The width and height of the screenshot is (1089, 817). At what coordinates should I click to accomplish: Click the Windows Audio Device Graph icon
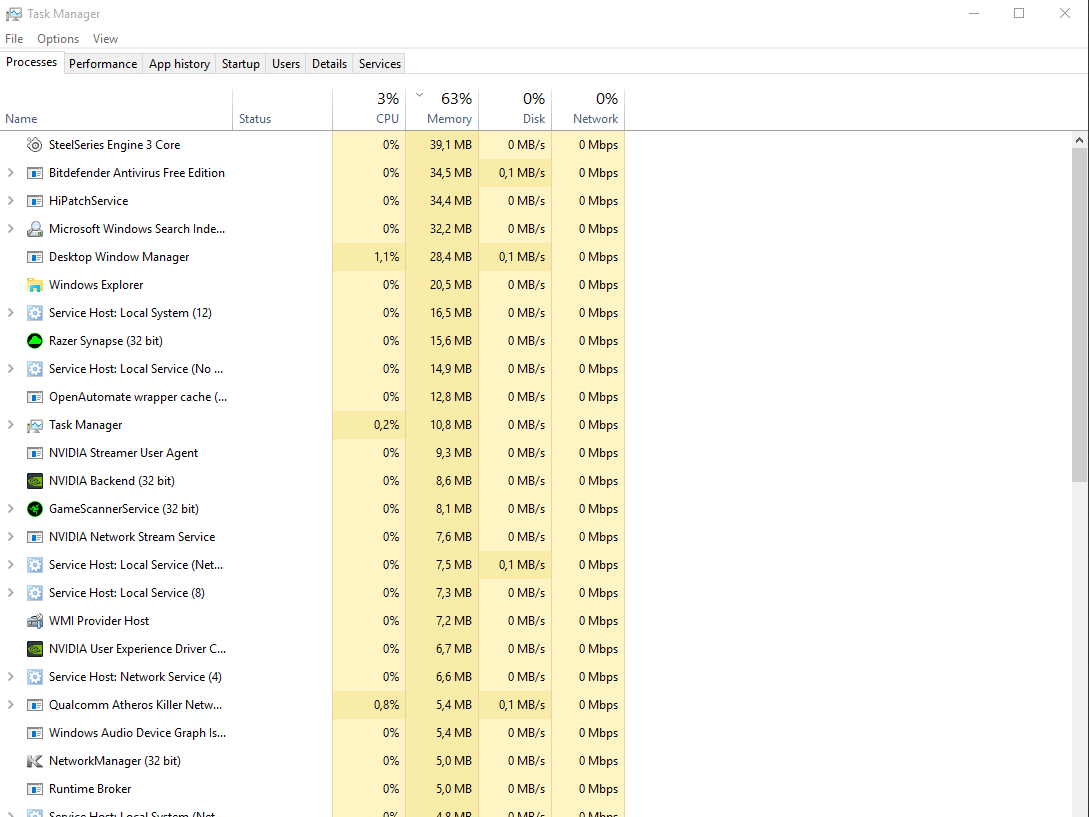35,733
